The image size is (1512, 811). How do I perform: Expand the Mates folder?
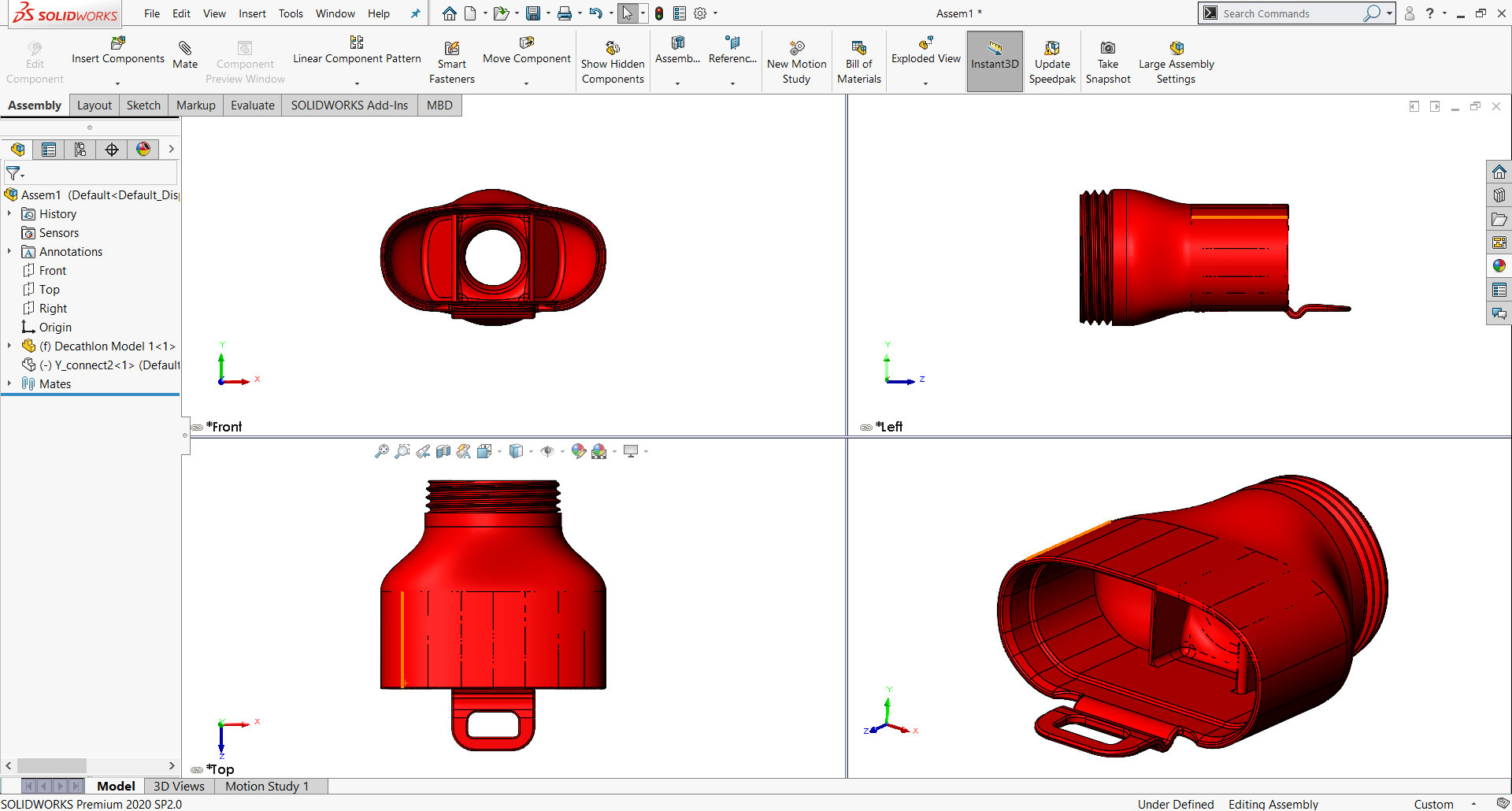pyautogui.click(x=9, y=383)
